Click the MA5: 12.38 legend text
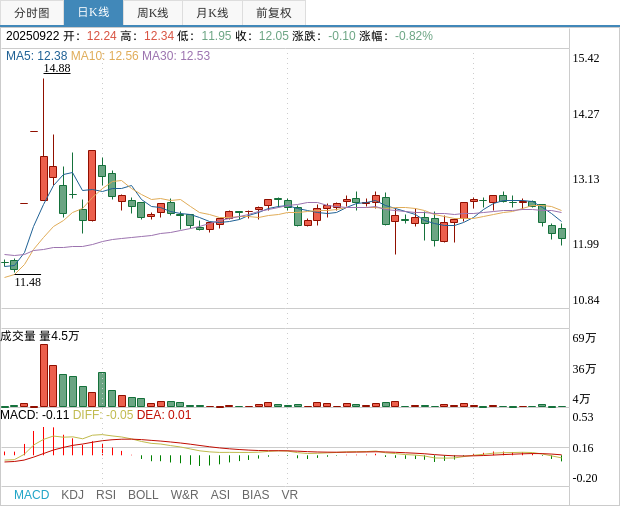Viewport: 620px width, 506px height. (x=37, y=56)
